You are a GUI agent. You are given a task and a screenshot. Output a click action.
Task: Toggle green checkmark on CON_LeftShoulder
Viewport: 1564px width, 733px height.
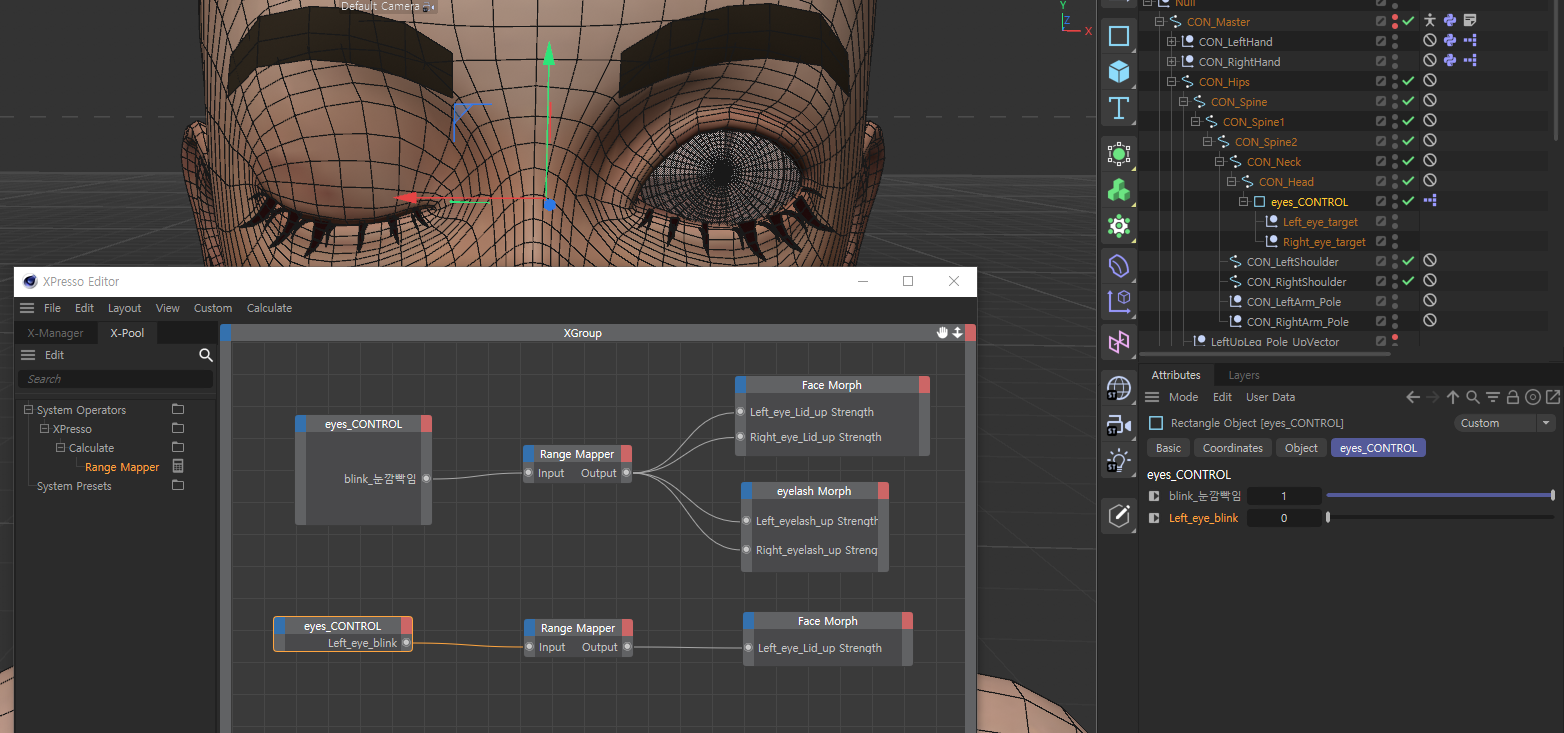(1408, 261)
